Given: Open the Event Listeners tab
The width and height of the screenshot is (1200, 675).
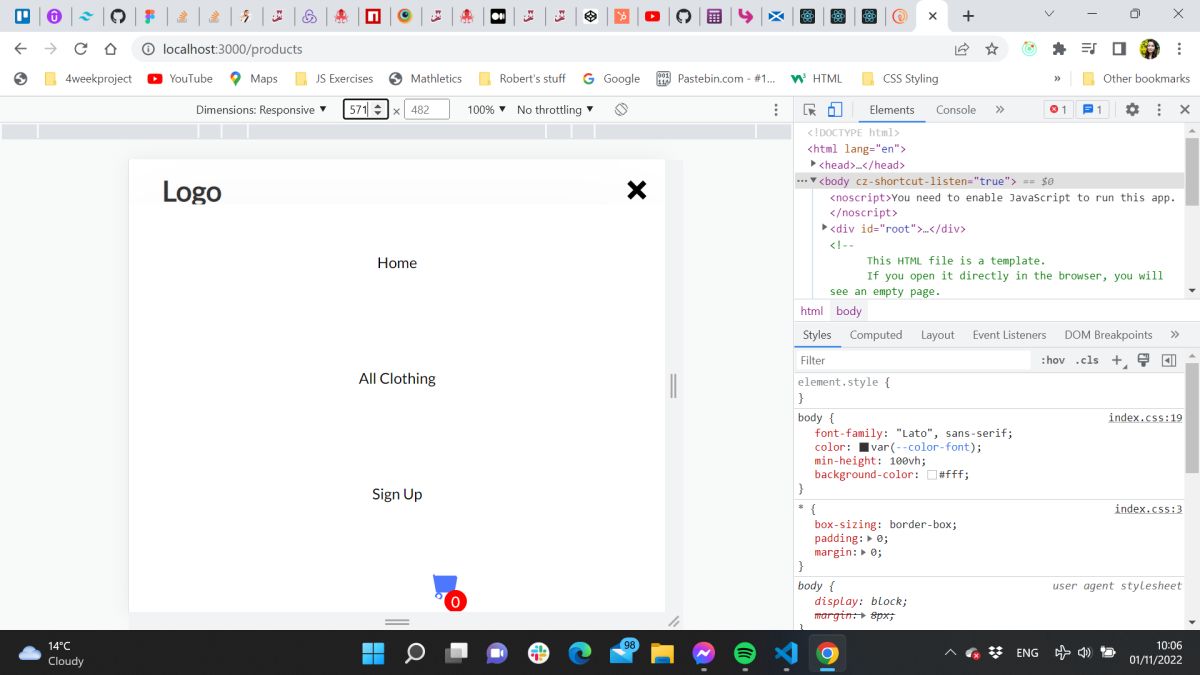Looking at the screenshot, I should point(1009,335).
